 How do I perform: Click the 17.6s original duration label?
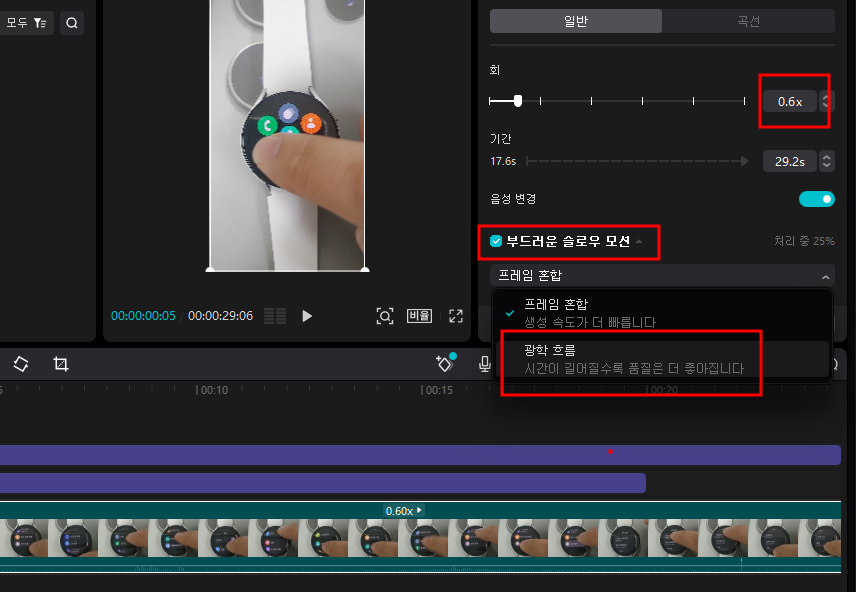tap(503, 161)
